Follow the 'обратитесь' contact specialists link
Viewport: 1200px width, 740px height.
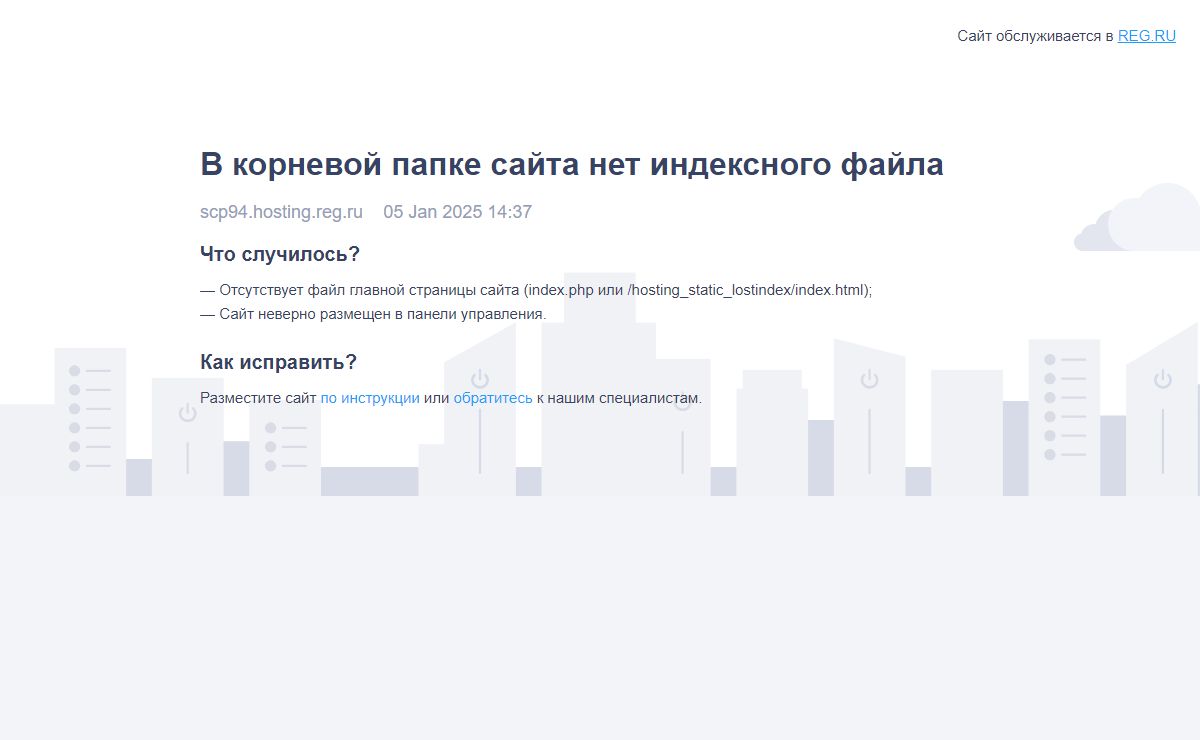[x=493, y=398]
